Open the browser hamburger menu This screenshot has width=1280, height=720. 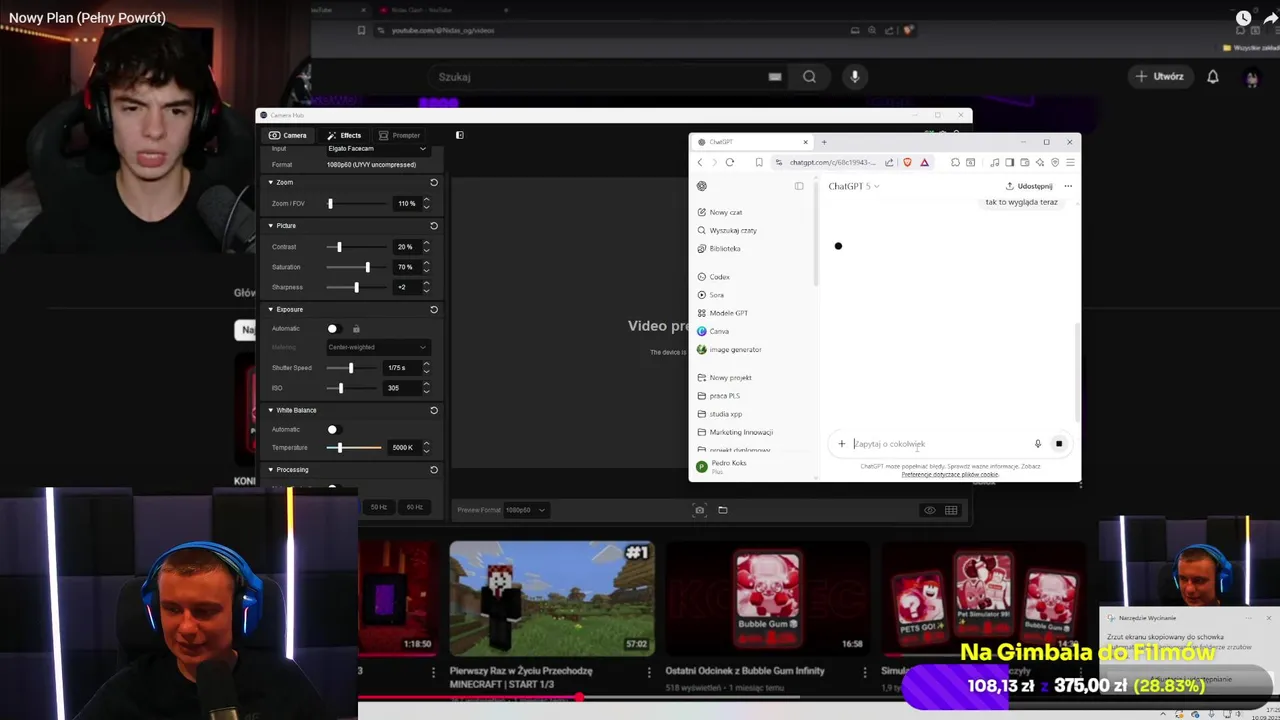click(1070, 162)
